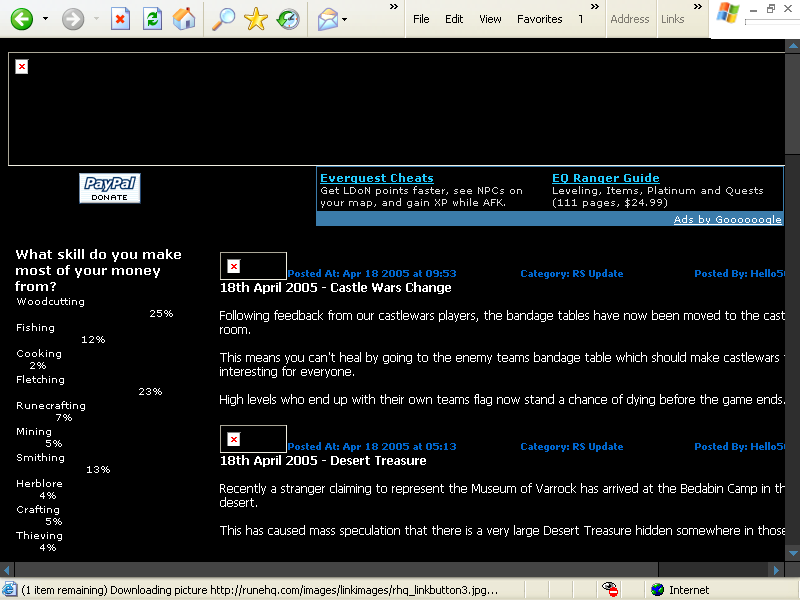The height and width of the screenshot is (600, 800).
Task: Click 'Category: RS Update' on Castle Wars post
Action: pos(571,273)
